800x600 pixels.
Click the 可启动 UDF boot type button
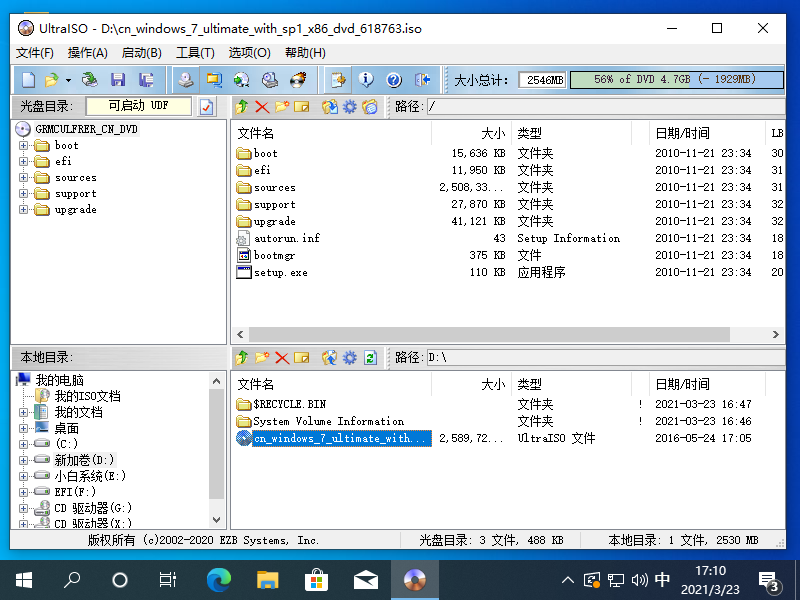(139, 106)
